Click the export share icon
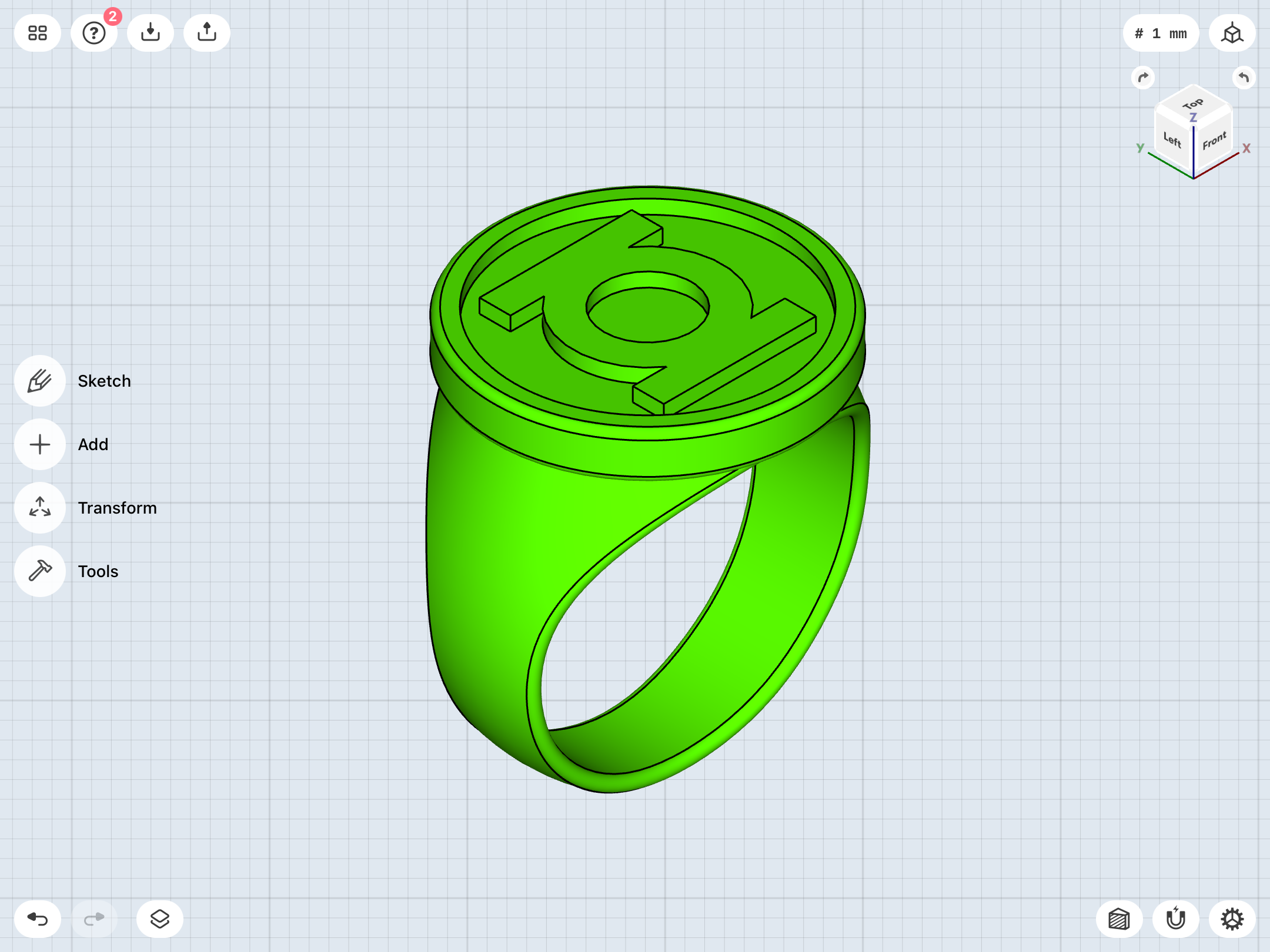Viewport: 1270px width, 952px height. (x=207, y=33)
